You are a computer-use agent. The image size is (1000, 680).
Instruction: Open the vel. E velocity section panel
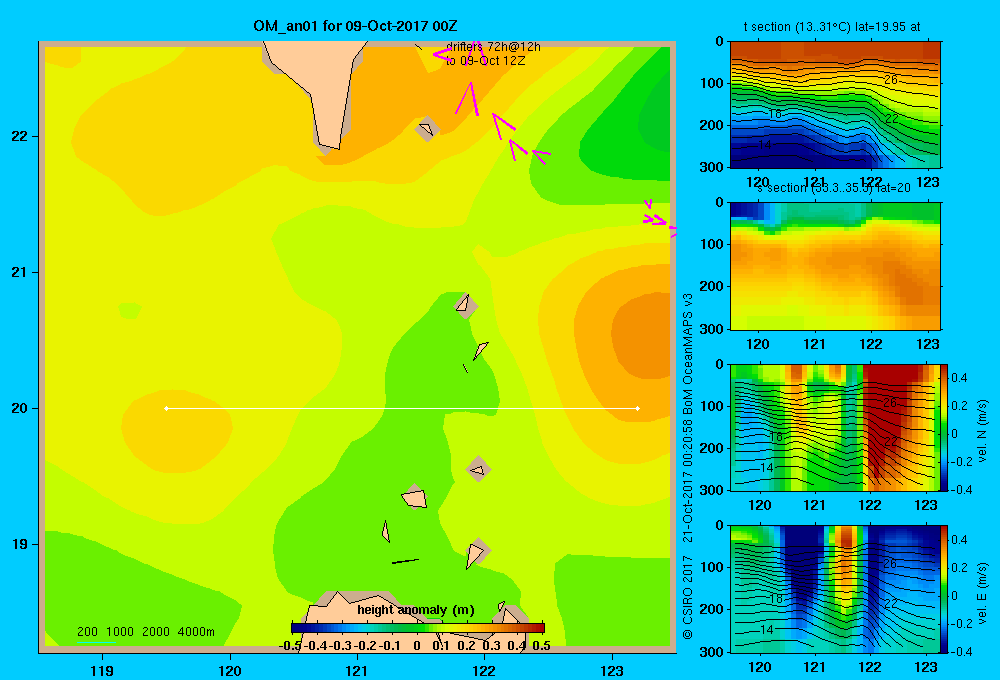(x=835, y=589)
